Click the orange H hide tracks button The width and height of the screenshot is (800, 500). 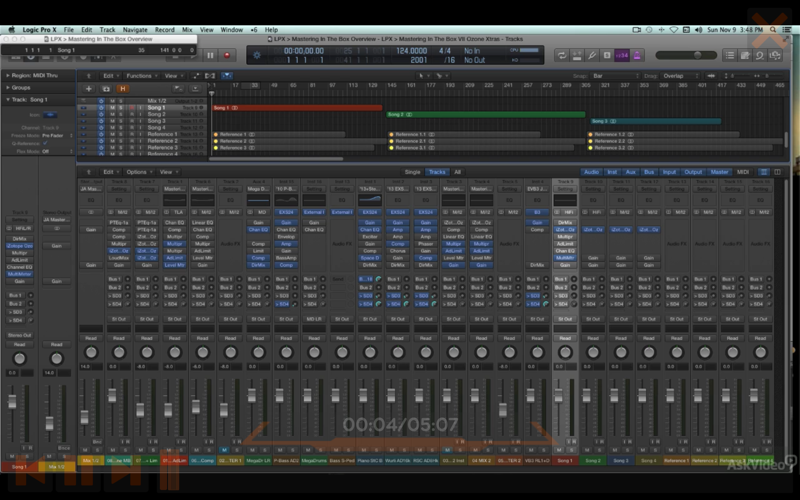122,88
